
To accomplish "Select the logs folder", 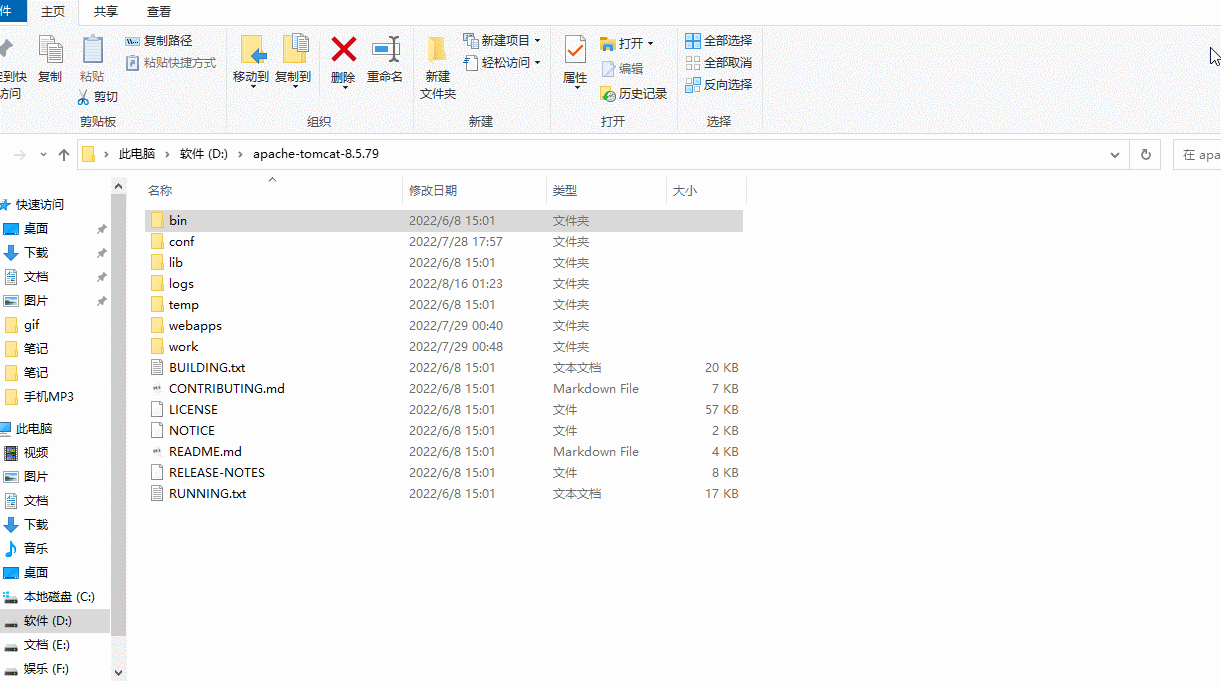I will click(444, 283).
